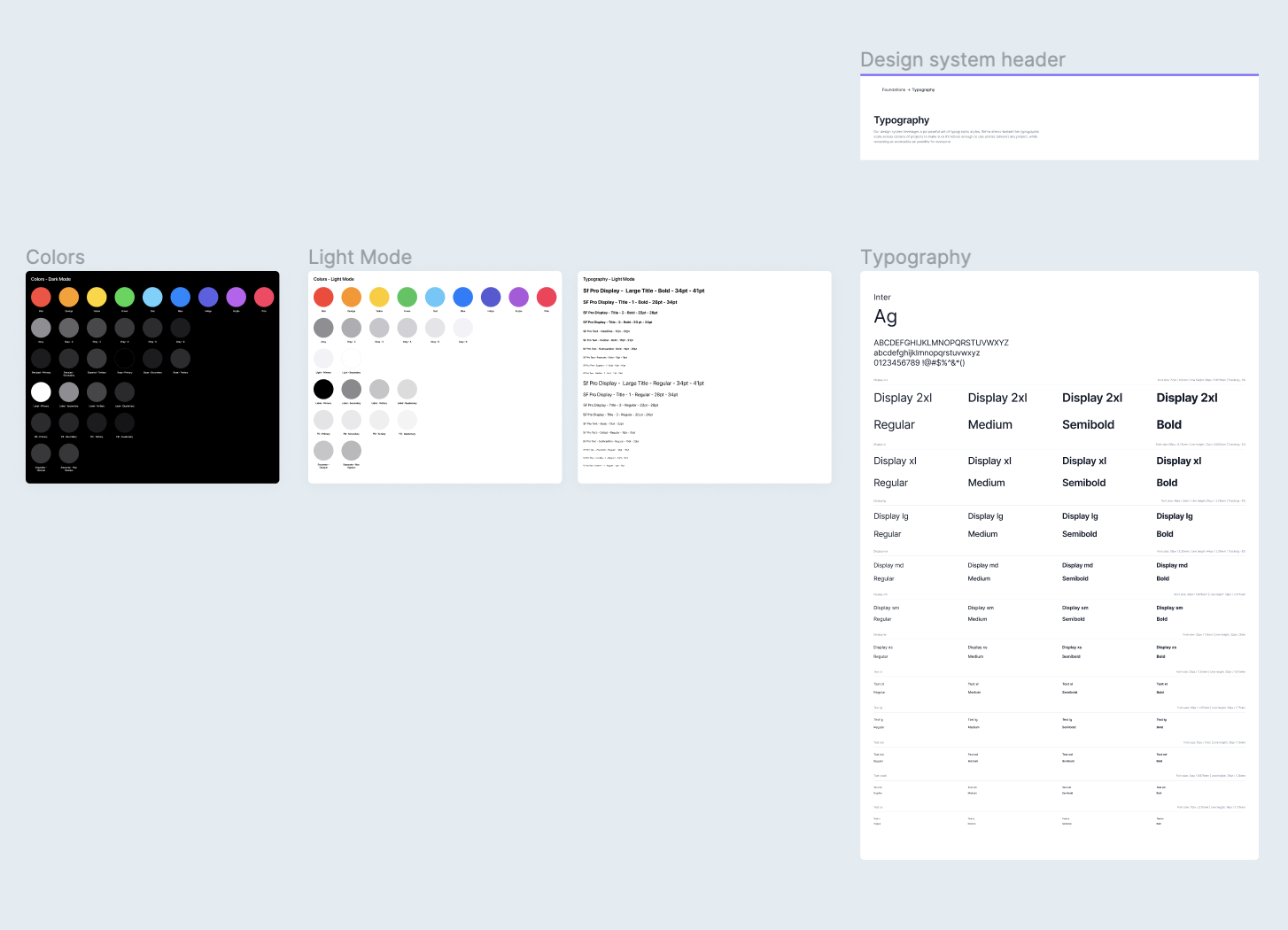Select the Indigo circle in Colors - Dark Mode

click(x=208, y=296)
